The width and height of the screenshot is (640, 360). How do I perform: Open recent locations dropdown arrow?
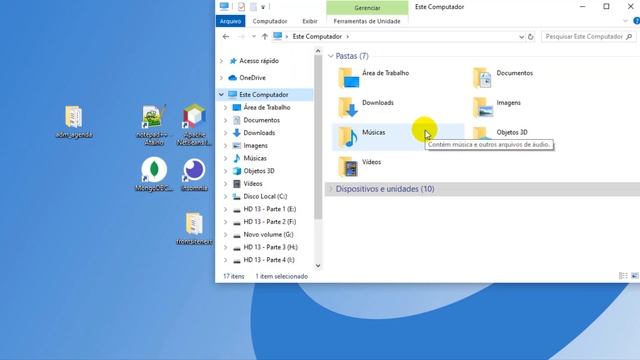pos(253,37)
